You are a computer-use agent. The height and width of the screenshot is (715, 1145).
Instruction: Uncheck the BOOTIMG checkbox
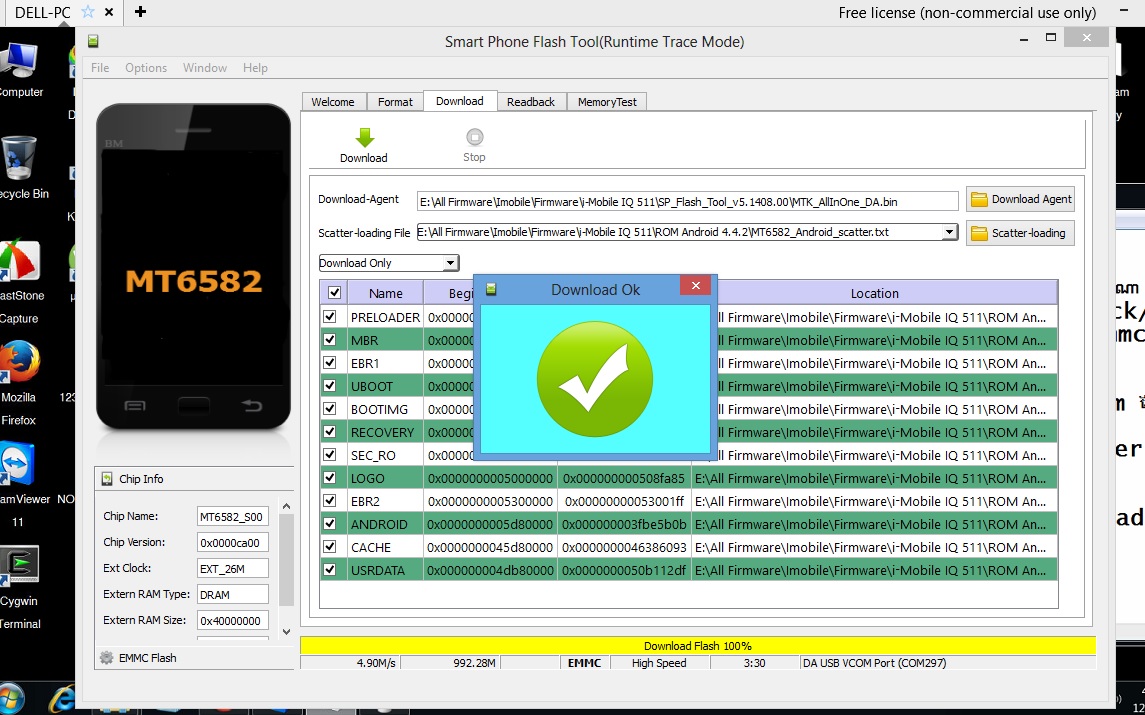[330, 409]
